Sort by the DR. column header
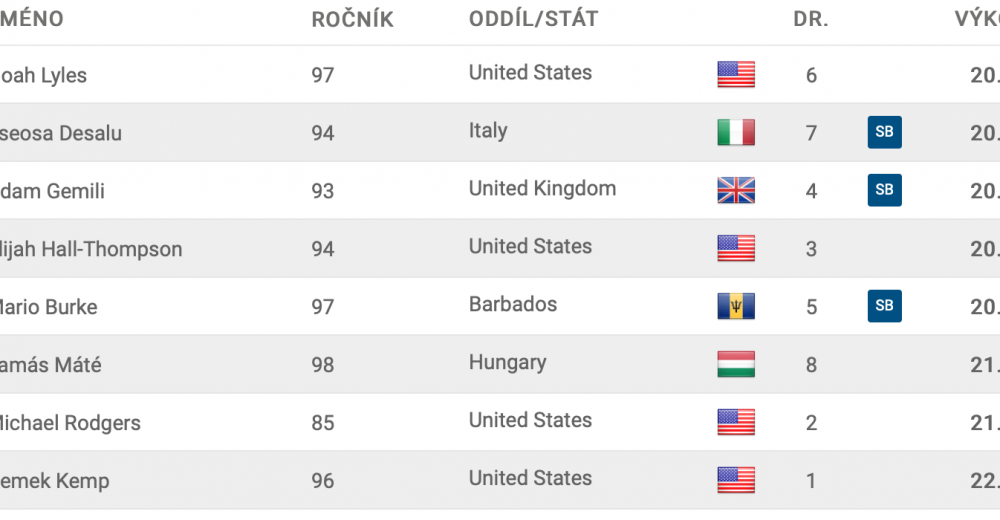1000x520 pixels. pos(811,19)
